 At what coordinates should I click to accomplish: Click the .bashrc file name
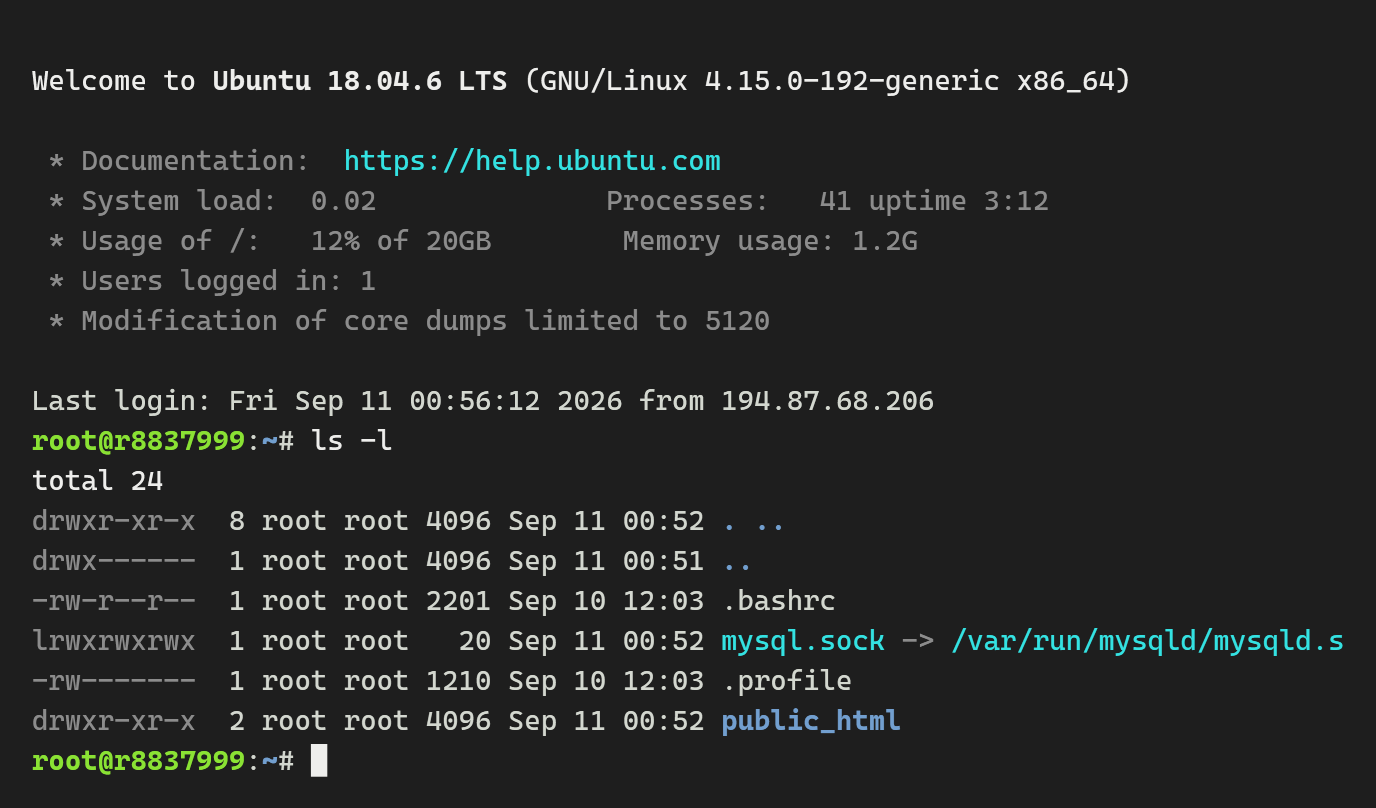tap(778, 601)
